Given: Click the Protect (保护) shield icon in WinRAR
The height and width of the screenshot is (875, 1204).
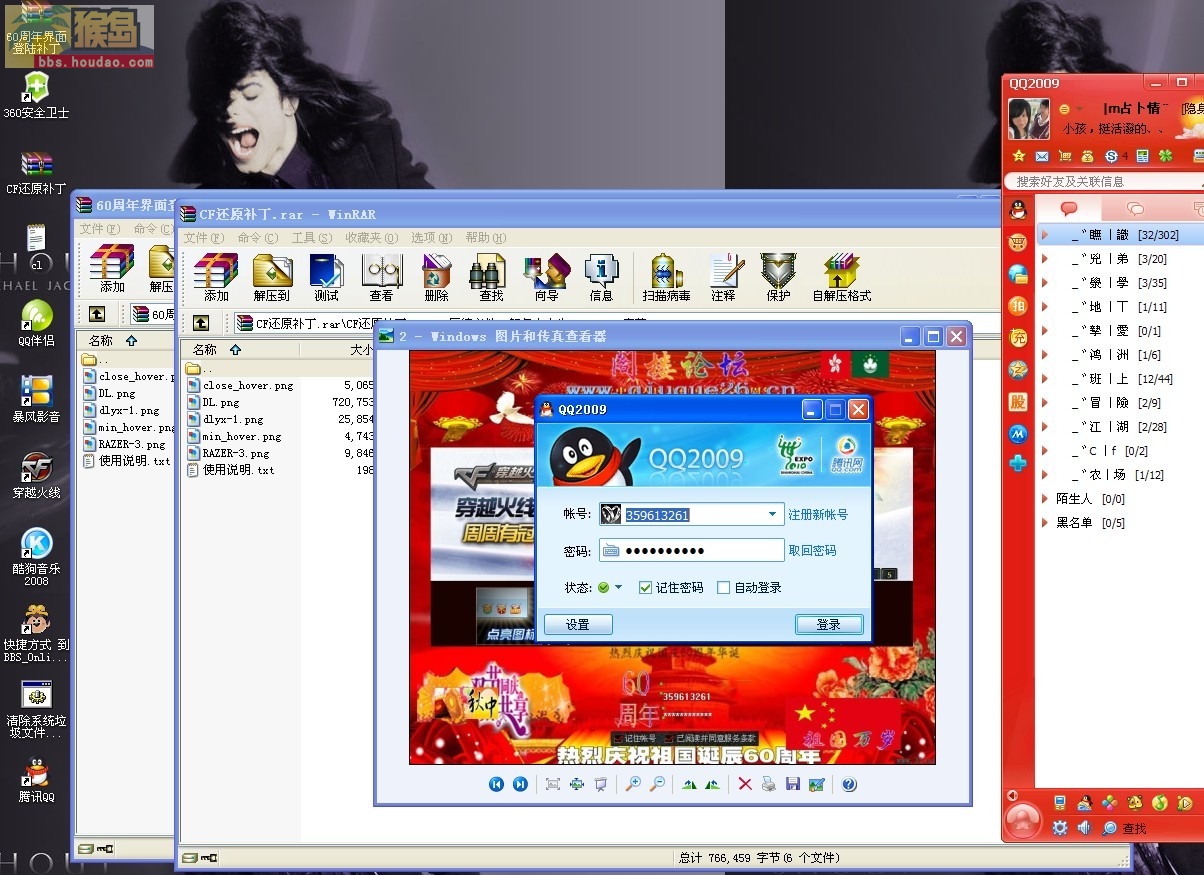Looking at the screenshot, I should click(x=778, y=277).
